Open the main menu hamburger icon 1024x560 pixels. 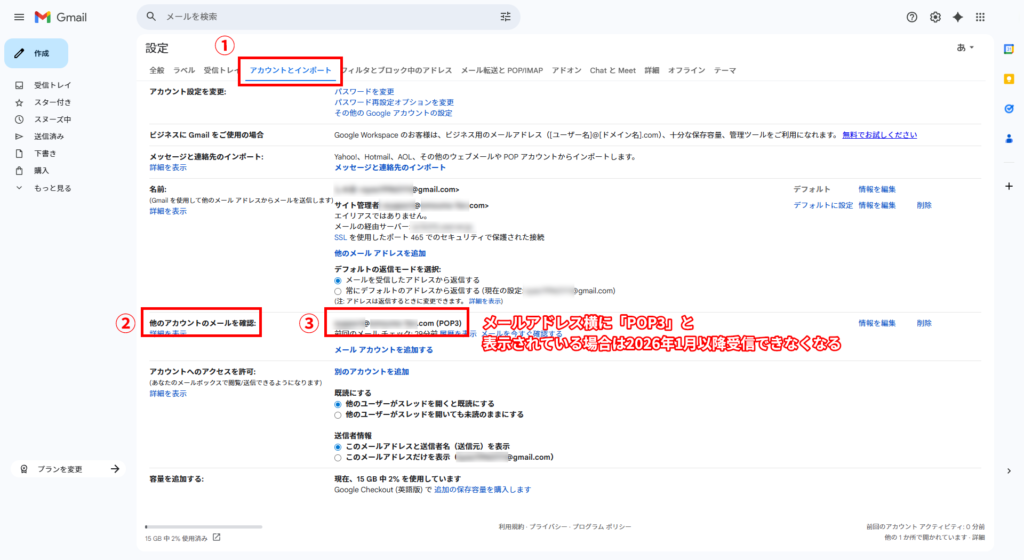point(18,17)
